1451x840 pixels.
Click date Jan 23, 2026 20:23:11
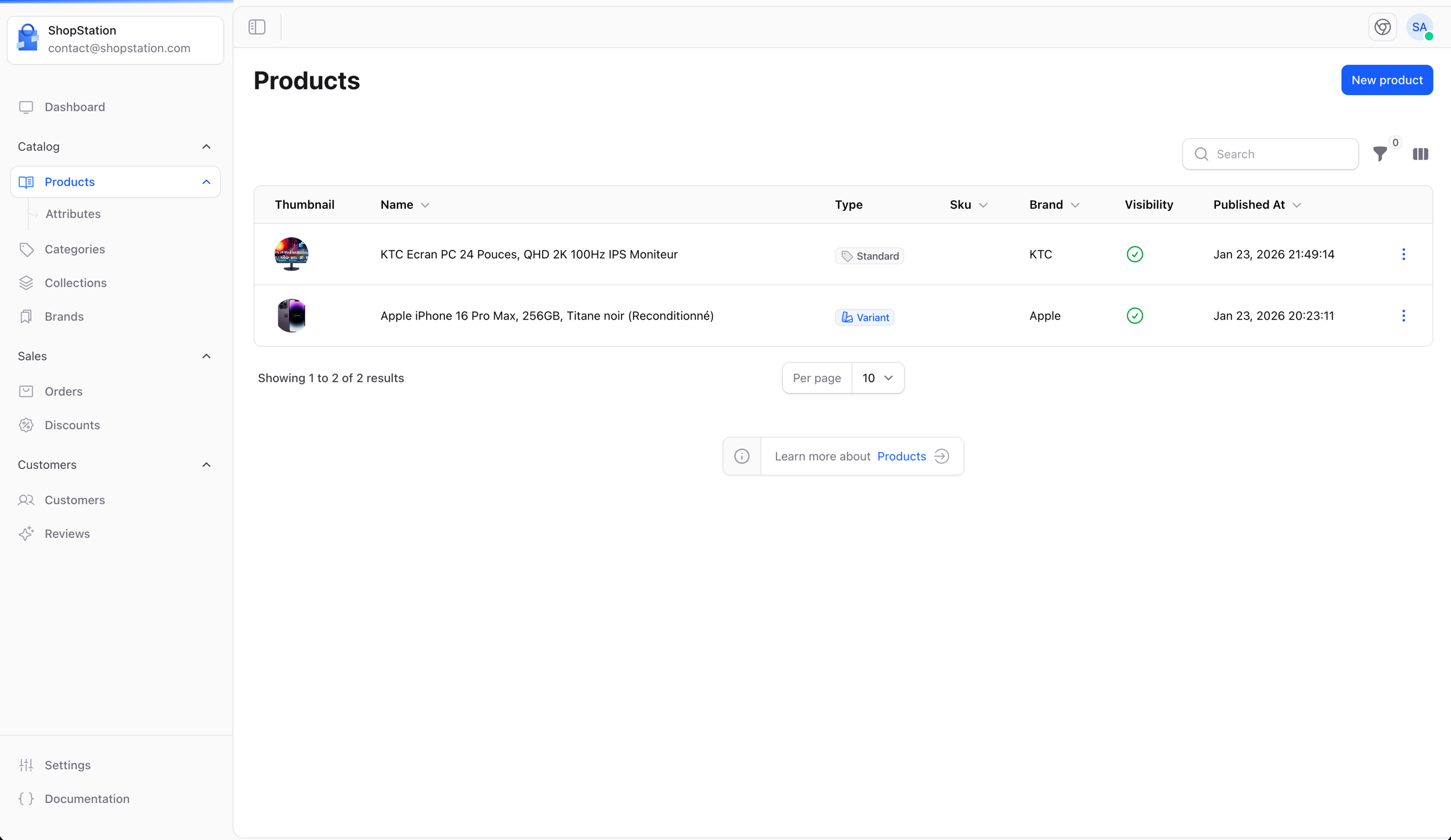[x=1273, y=316]
